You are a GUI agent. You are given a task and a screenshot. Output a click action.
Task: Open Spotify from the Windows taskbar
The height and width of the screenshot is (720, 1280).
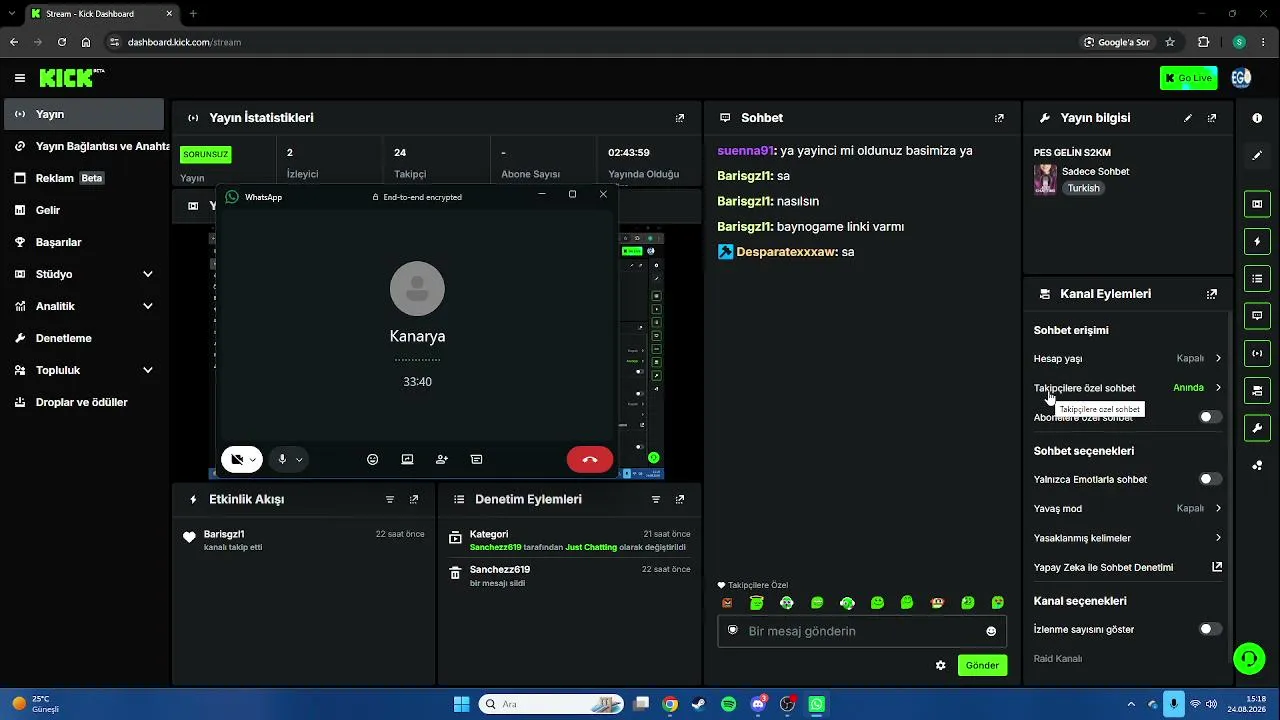tap(728, 704)
